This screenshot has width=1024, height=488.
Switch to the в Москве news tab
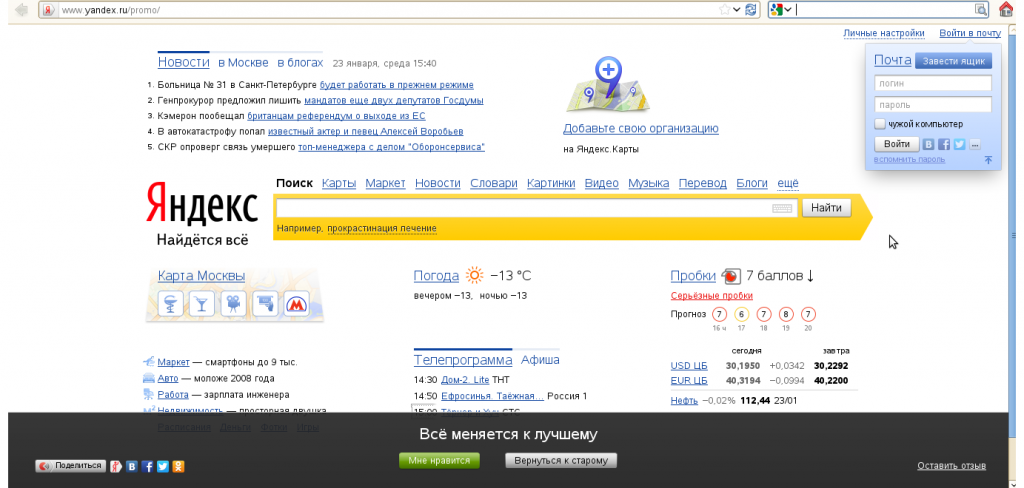tap(243, 63)
